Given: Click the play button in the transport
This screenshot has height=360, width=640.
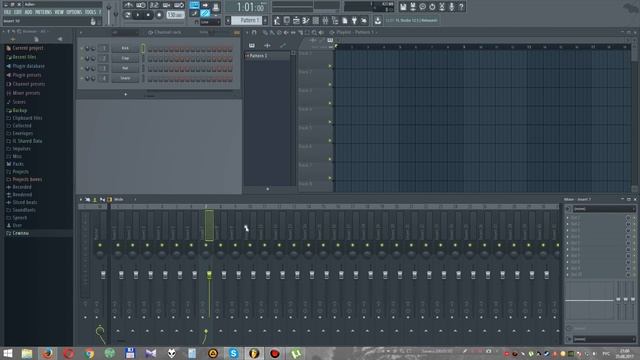Looking at the screenshot, I should [x=138, y=15].
